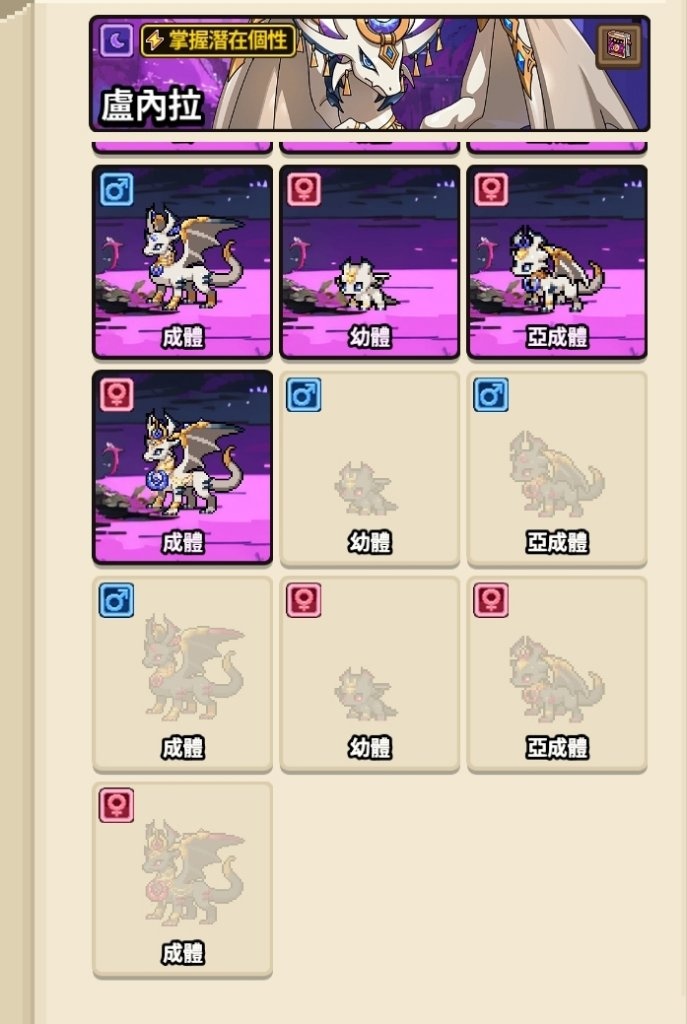The width and height of the screenshot is (687, 1024).
Task: Select unlocked male 成體 dragon thumbnail
Action: (182, 262)
